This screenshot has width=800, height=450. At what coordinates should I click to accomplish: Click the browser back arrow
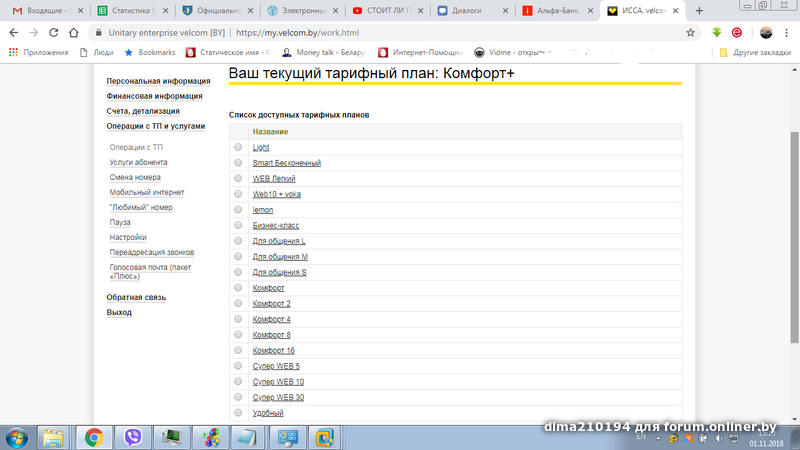[13, 32]
